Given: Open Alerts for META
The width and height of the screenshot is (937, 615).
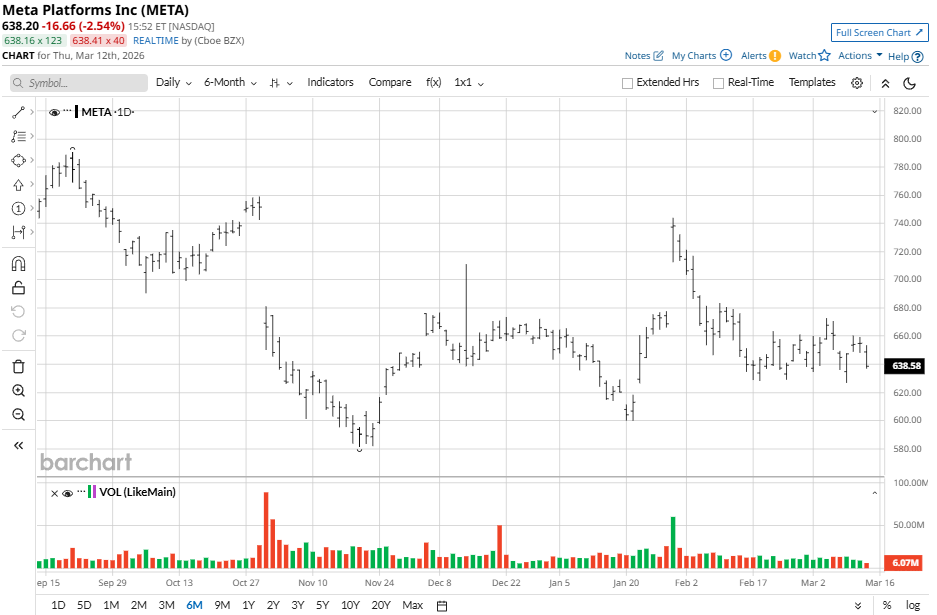Looking at the screenshot, I should (x=760, y=56).
